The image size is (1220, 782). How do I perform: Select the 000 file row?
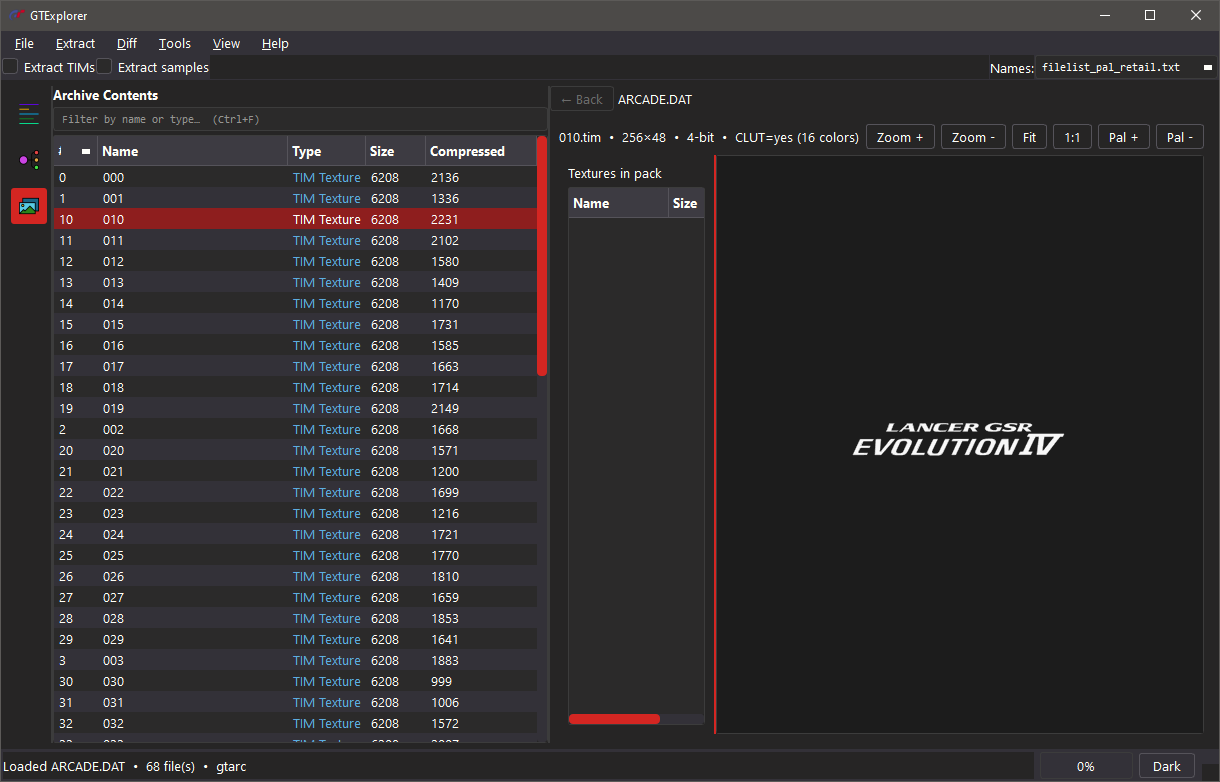(x=295, y=177)
